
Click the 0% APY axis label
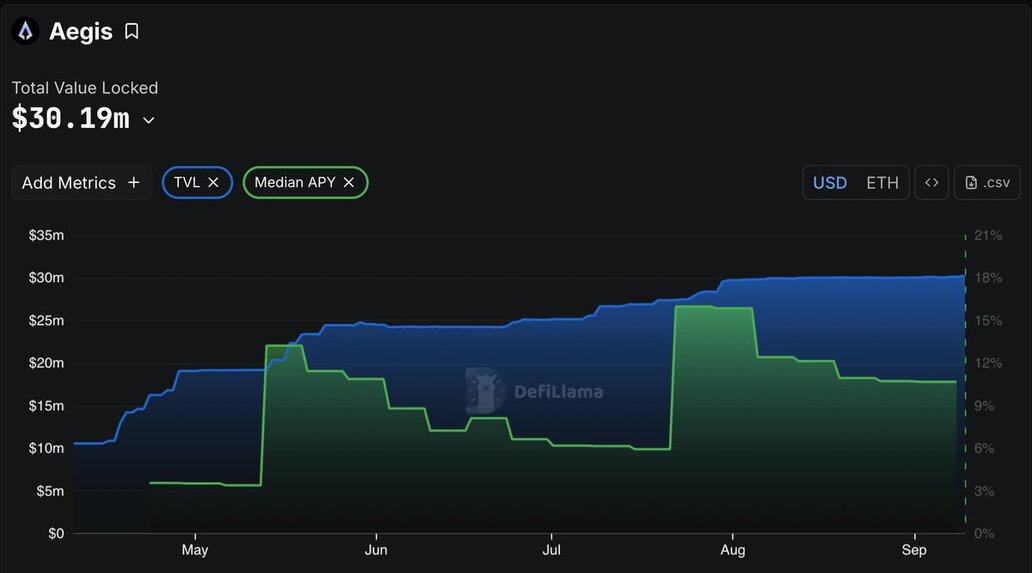pyautogui.click(x=984, y=534)
